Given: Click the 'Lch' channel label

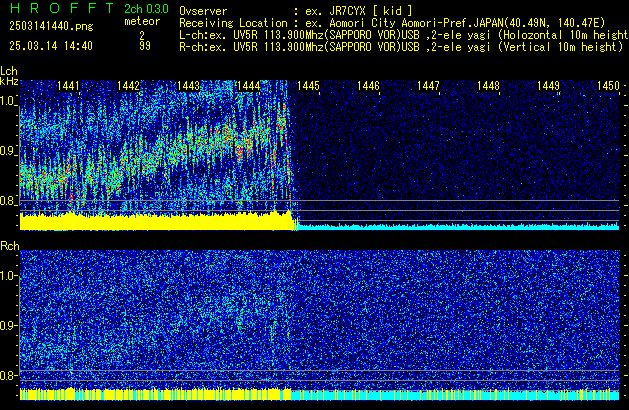Looking at the screenshot, I should pos(9,71).
